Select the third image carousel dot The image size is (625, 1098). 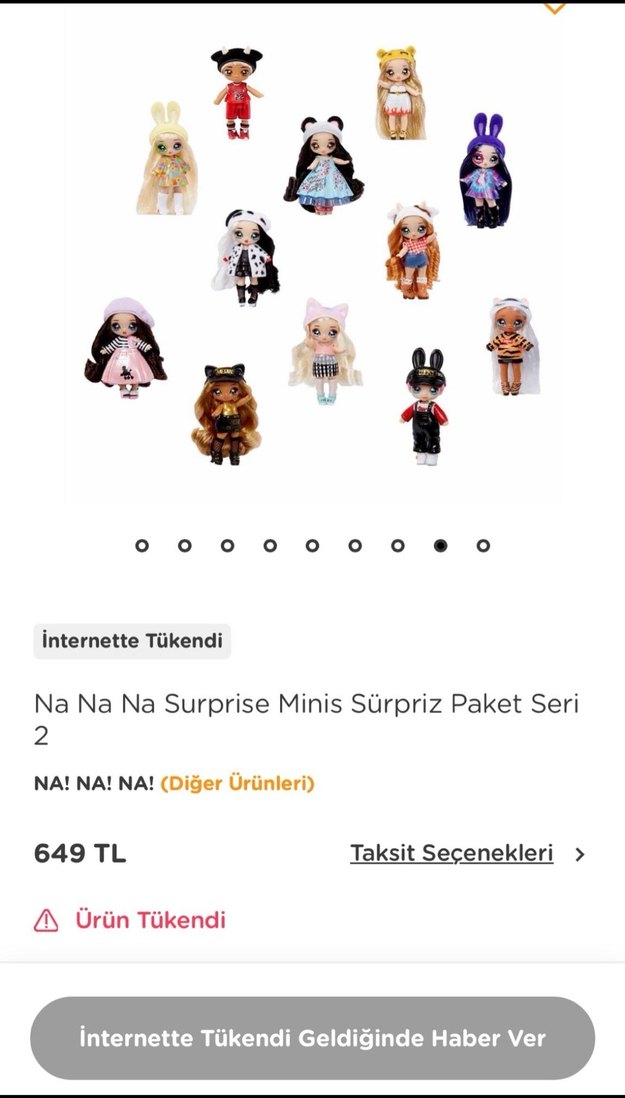(x=227, y=545)
